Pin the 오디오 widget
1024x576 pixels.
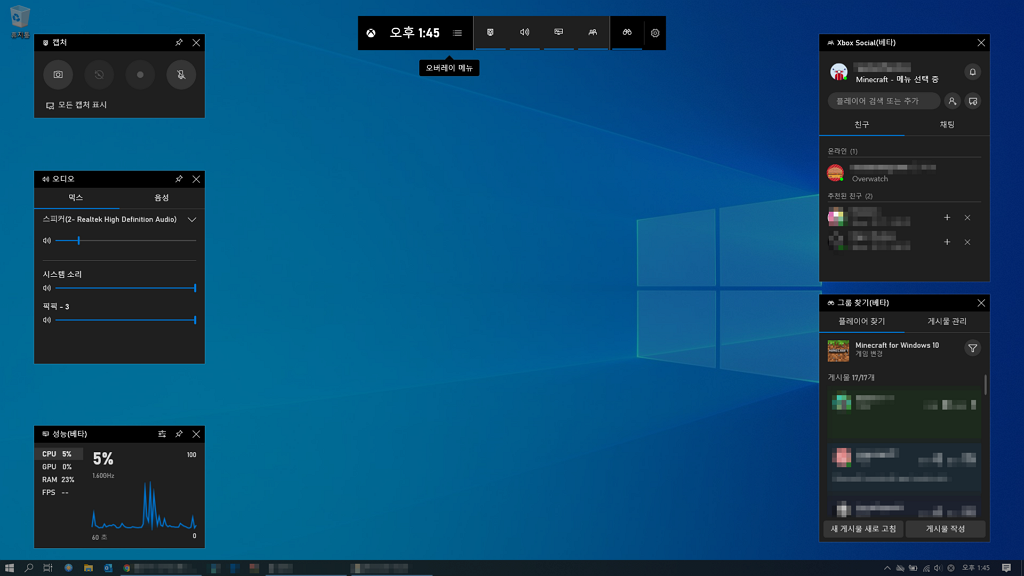click(x=178, y=179)
